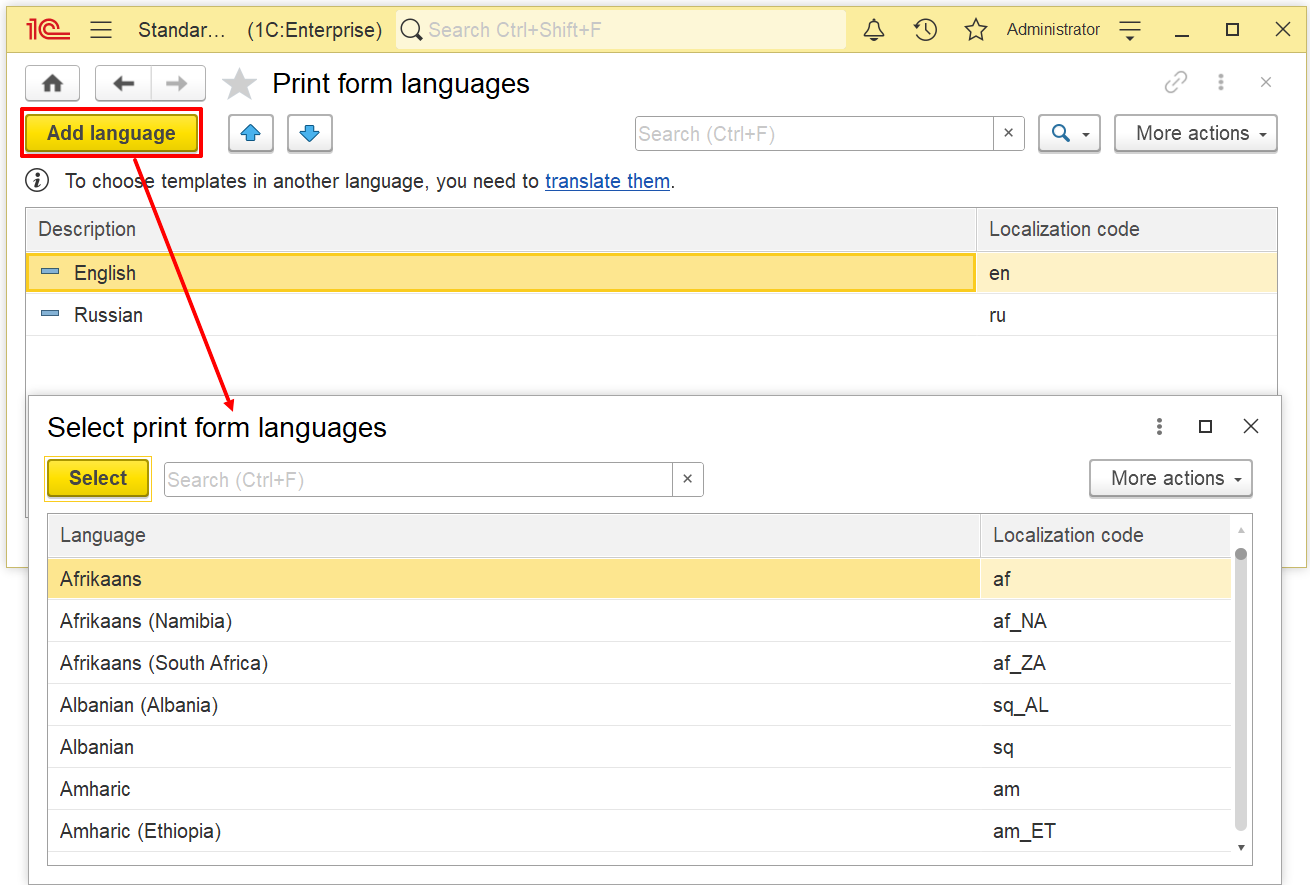Move the language up
The width and height of the screenshot is (1310, 885).
(x=251, y=133)
